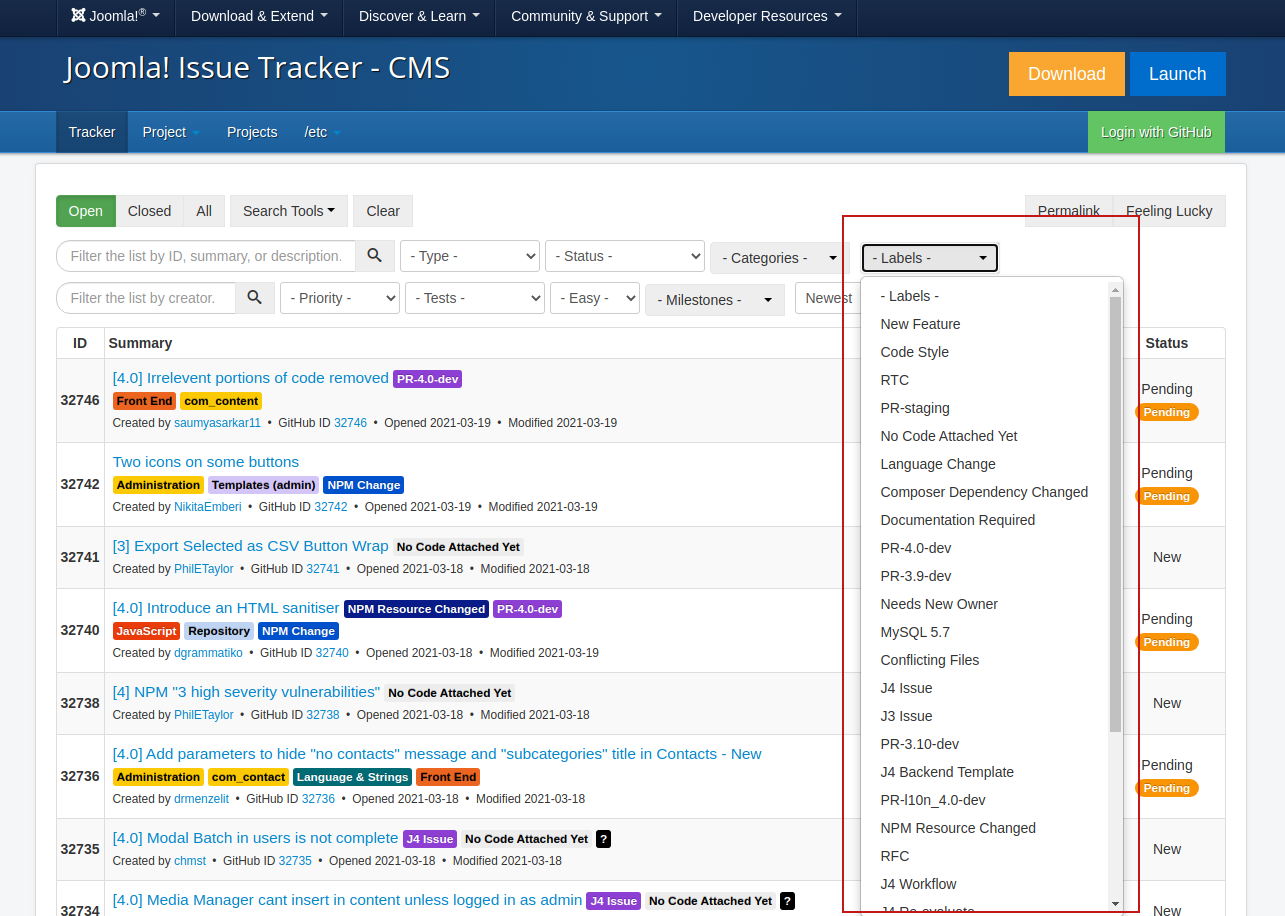Select Code Style label option

coord(985,352)
